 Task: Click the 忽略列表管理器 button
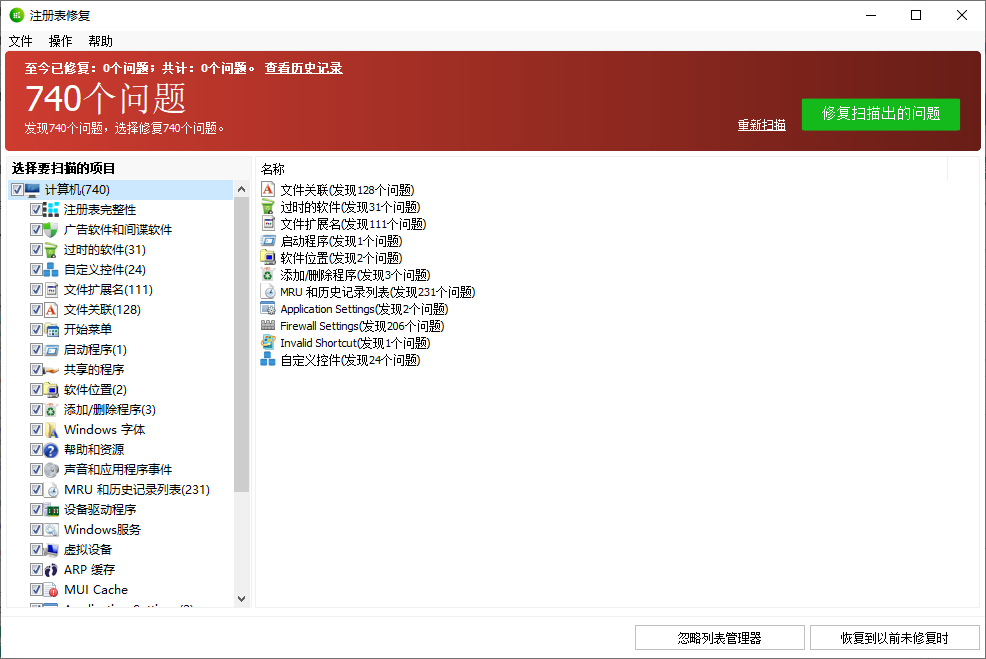coord(719,637)
